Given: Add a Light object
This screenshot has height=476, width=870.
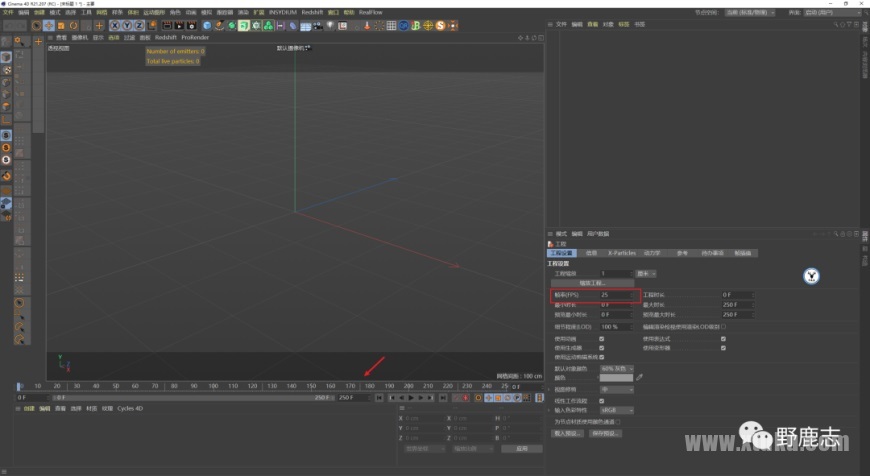Looking at the screenshot, I should (x=330, y=26).
